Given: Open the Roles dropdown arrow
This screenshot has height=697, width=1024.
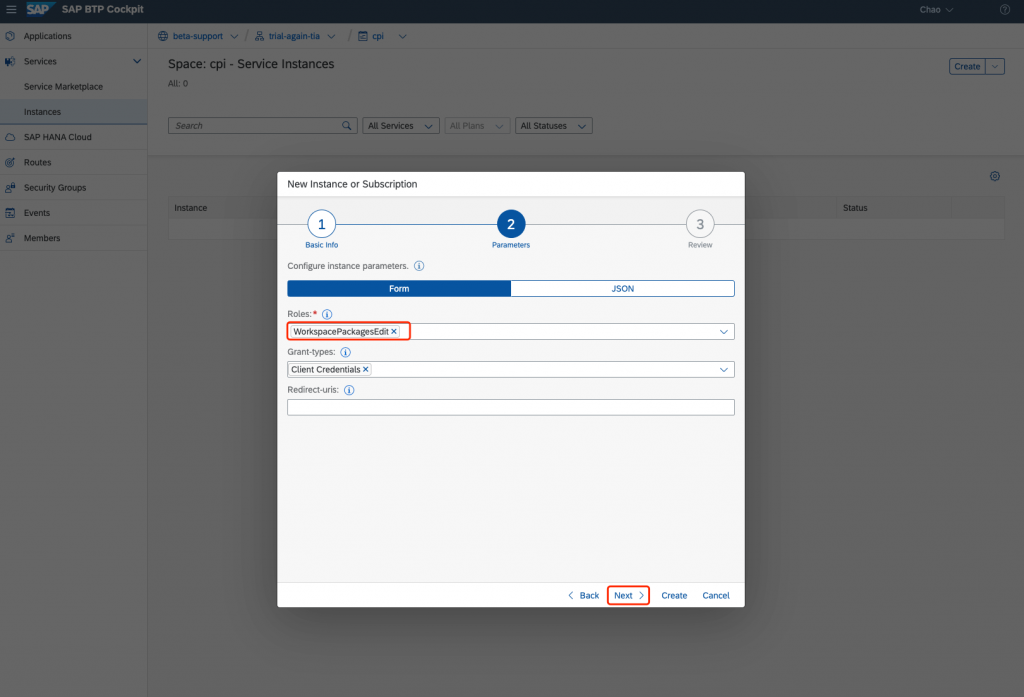Looking at the screenshot, I should click(x=724, y=332).
